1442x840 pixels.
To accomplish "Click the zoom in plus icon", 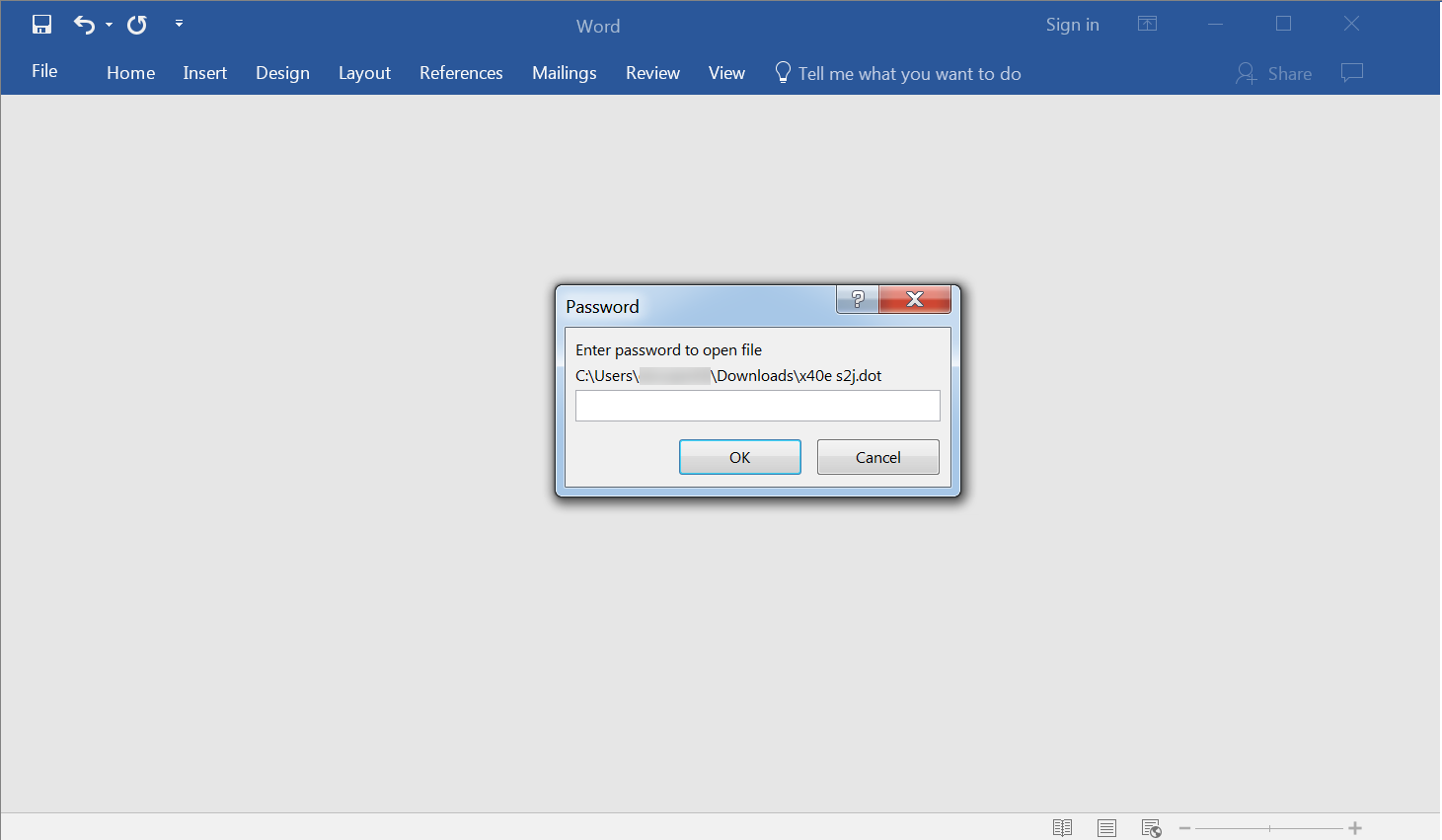I will [x=1355, y=828].
